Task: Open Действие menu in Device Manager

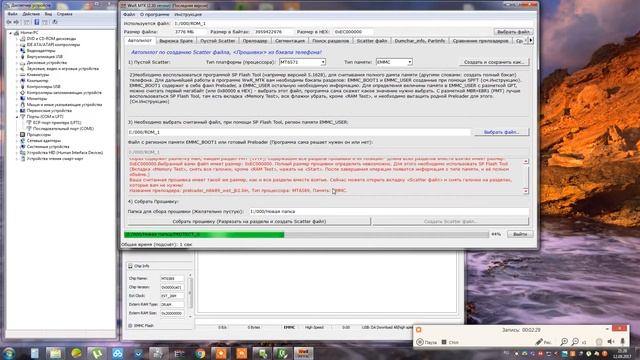Action: [31, 14]
